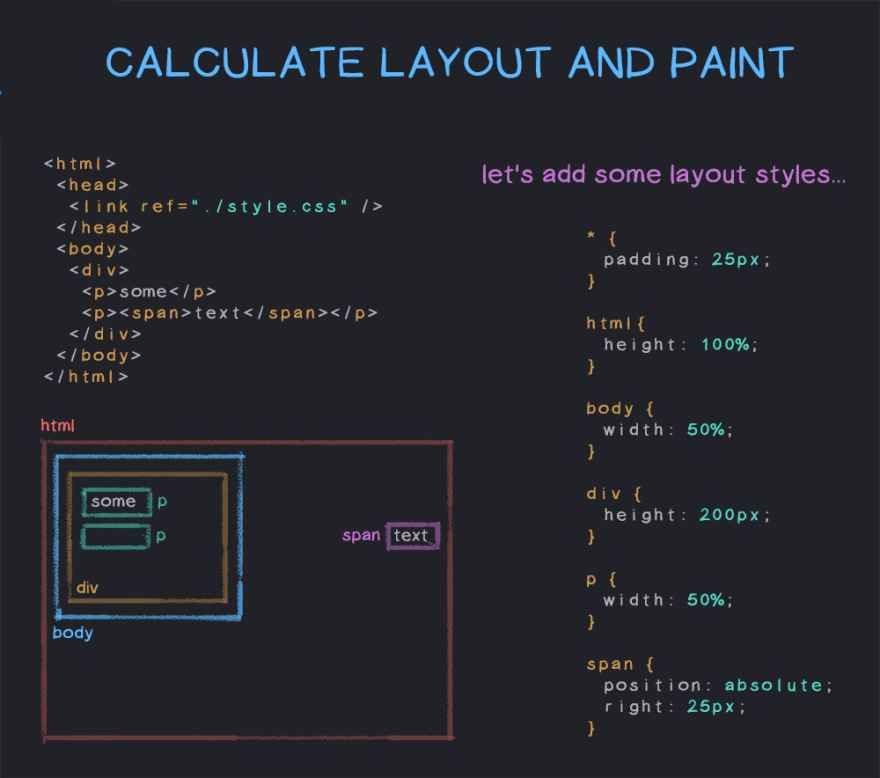
Task: Click the closing </html> tag line
Action: pyautogui.click(x=86, y=377)
